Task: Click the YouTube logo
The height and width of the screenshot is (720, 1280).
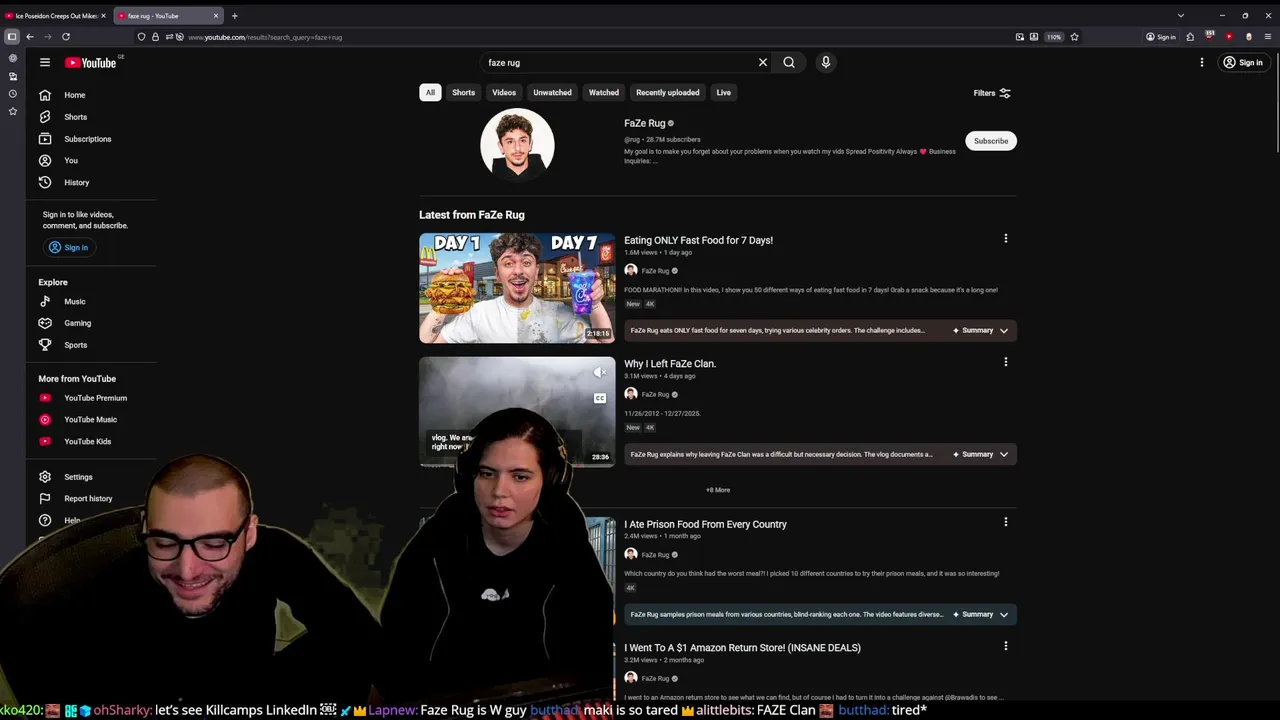Action: [91, 62]
